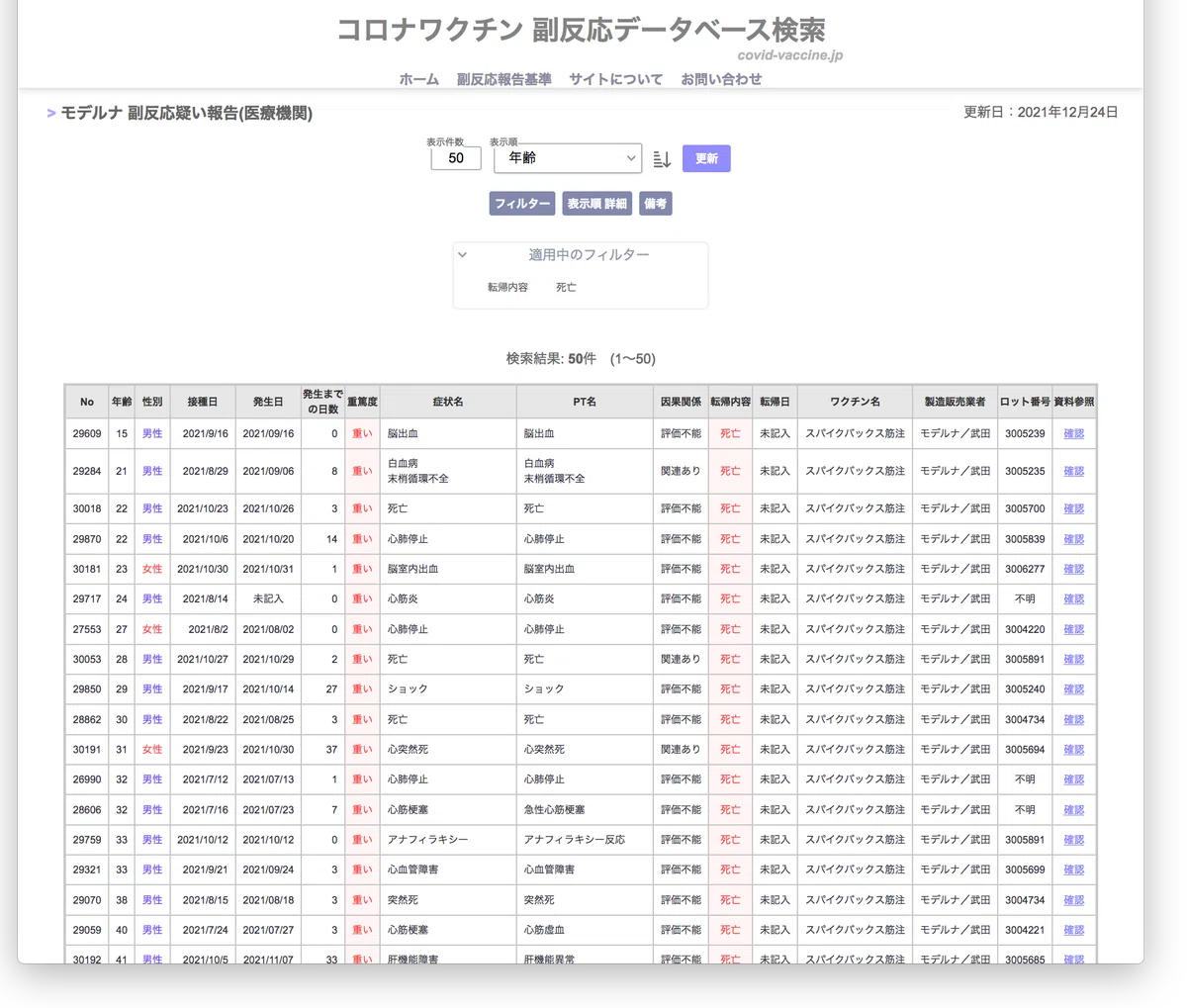Image resolution: width=1187 pixels, height=1008 pixels.
Task: Open 確認 link for report 29321
Action: tap(1073, 870)
